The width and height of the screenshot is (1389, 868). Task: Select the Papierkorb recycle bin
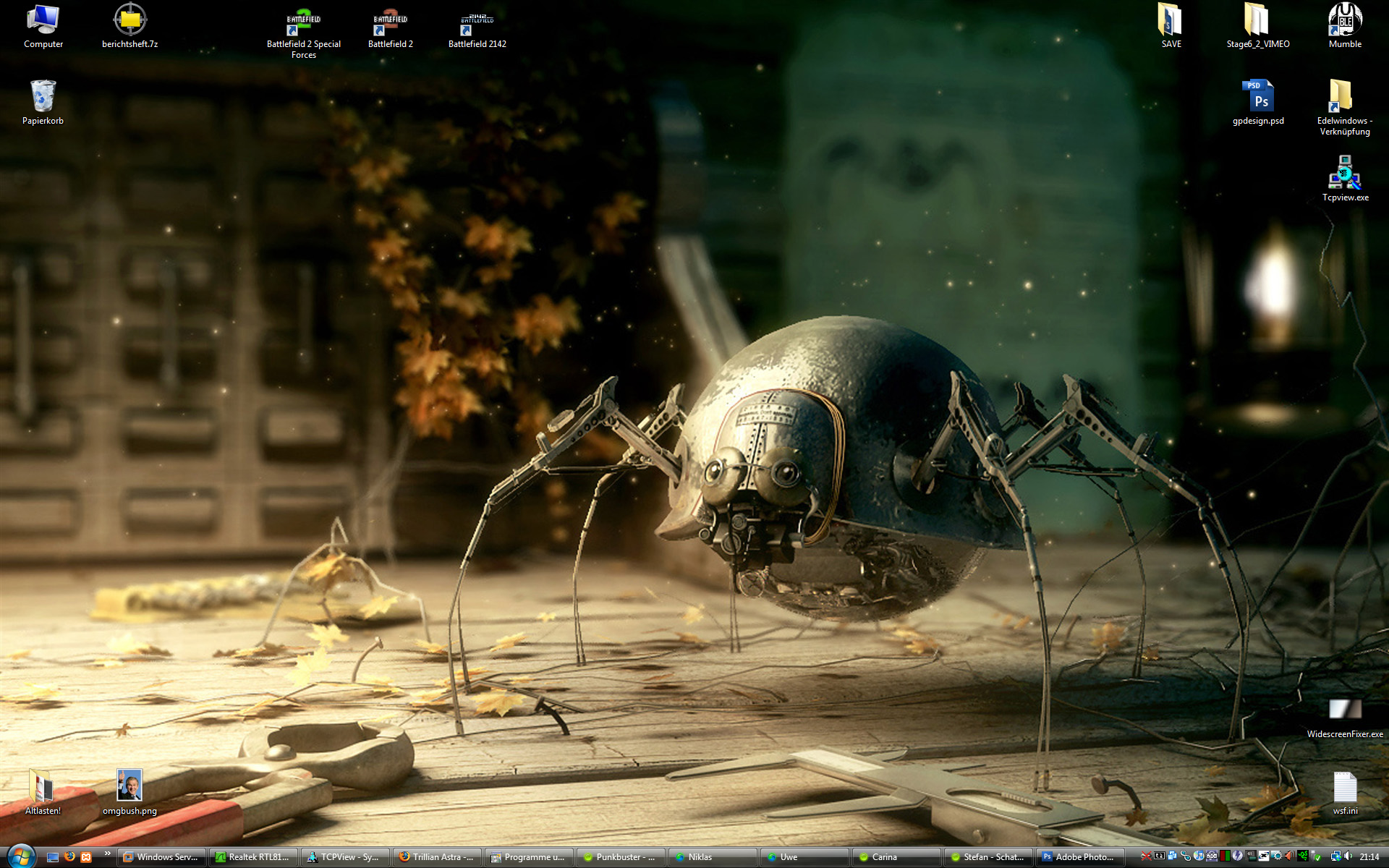(x=43, y=103)
